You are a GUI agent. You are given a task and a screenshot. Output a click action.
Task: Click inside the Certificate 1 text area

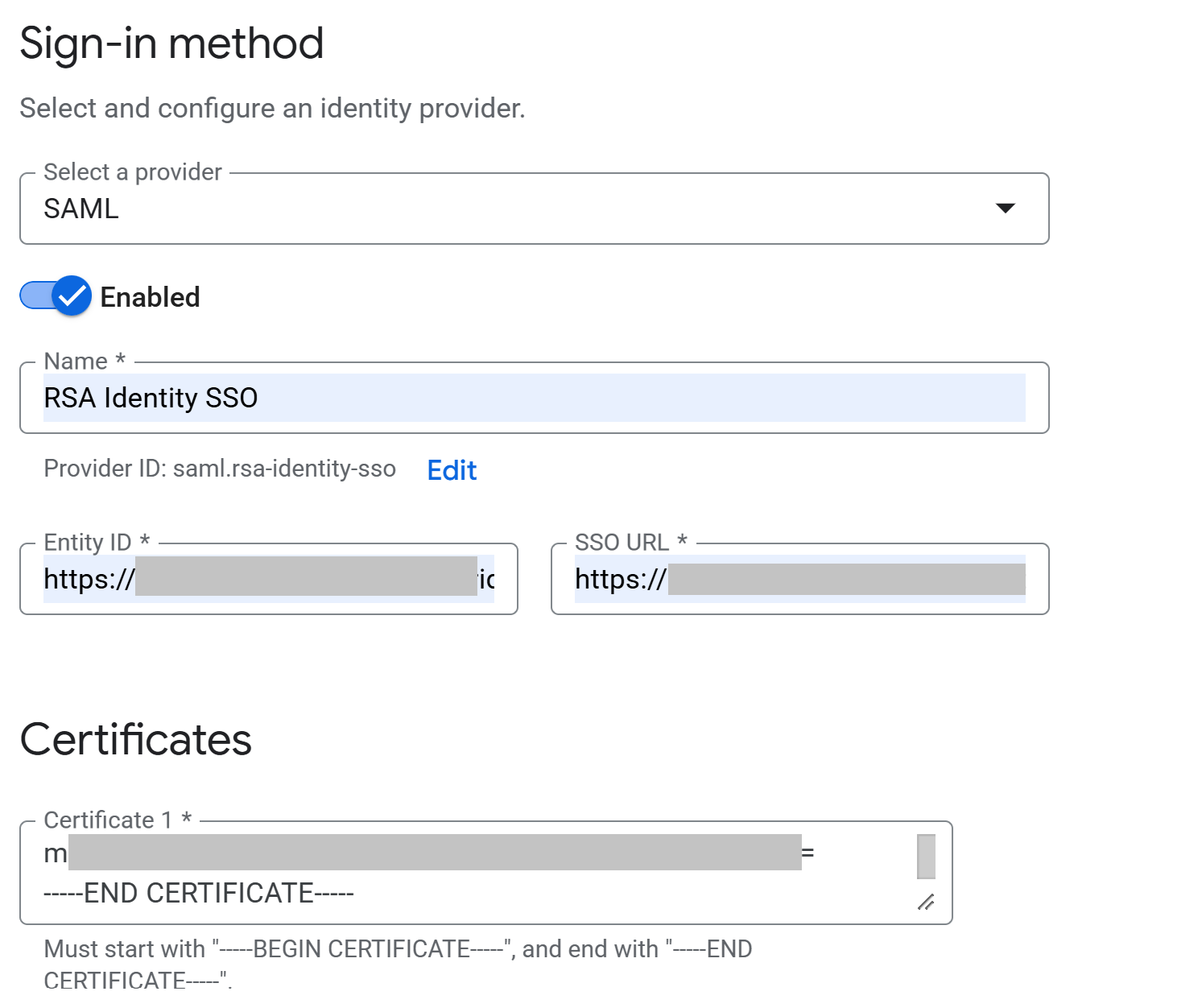pyautogui.click(x=485, y=873)
